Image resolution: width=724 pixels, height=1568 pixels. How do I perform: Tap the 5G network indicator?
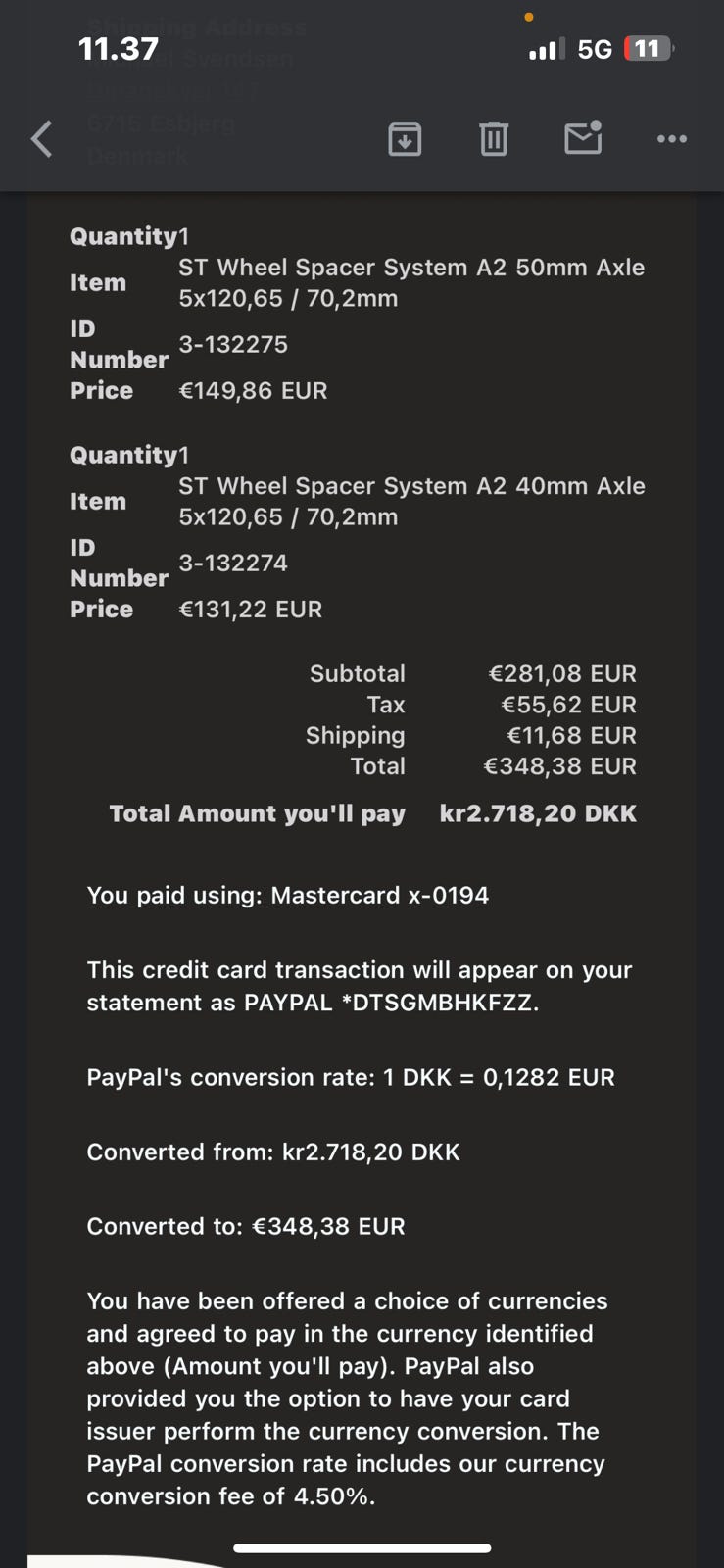click(x=594, y=49)
